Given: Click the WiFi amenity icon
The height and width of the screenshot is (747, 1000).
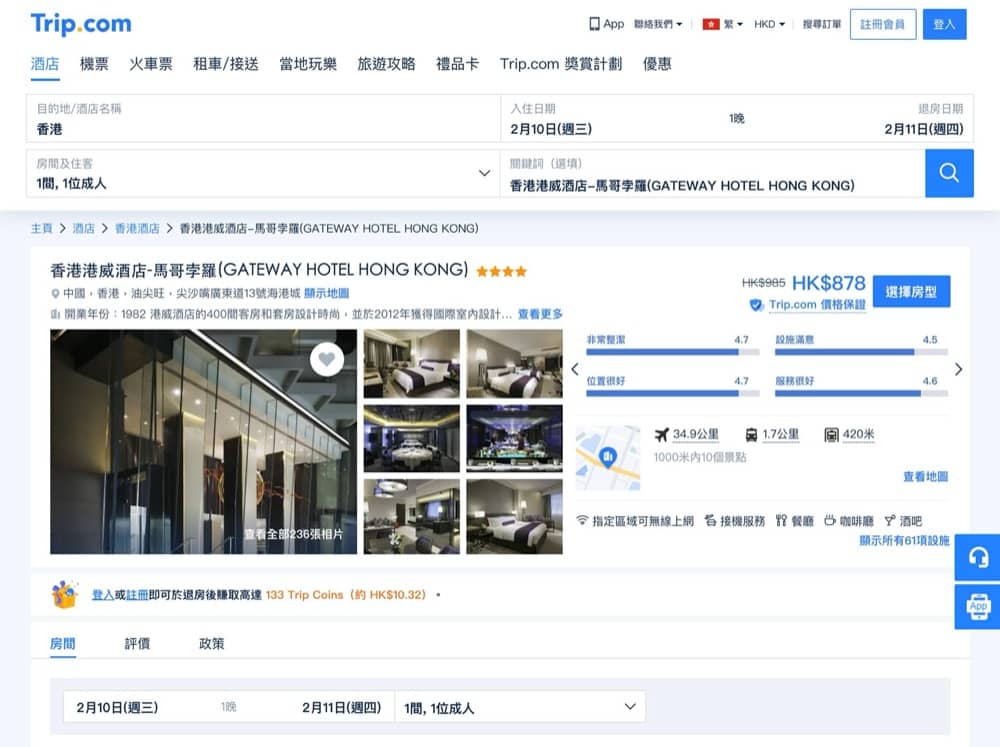Looking at the screenshot, I should [582, 521].
